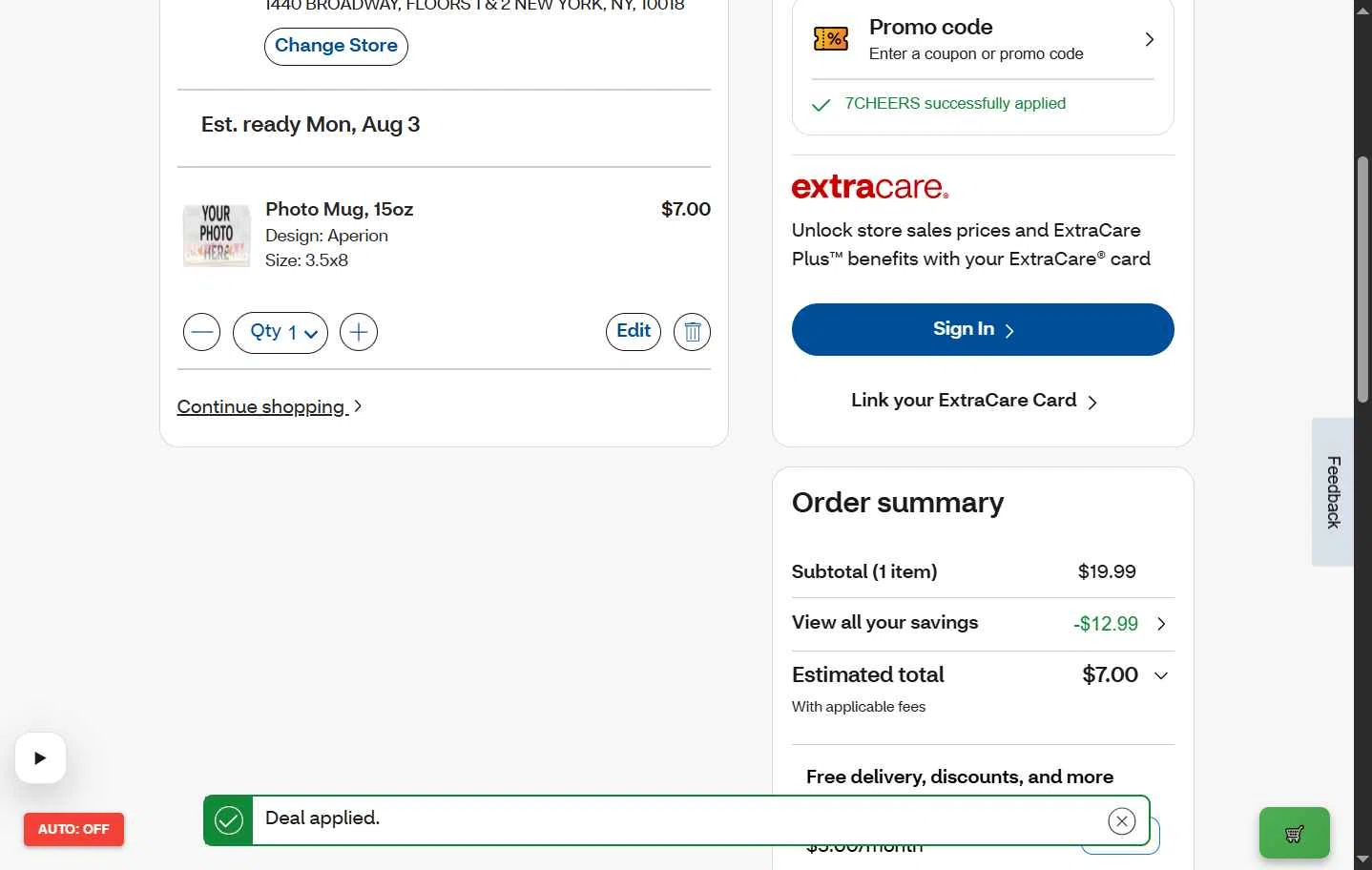Expand the Estimated total chevron
Viewport: 1372px width, 870px height.
(x=1161, y=675)
